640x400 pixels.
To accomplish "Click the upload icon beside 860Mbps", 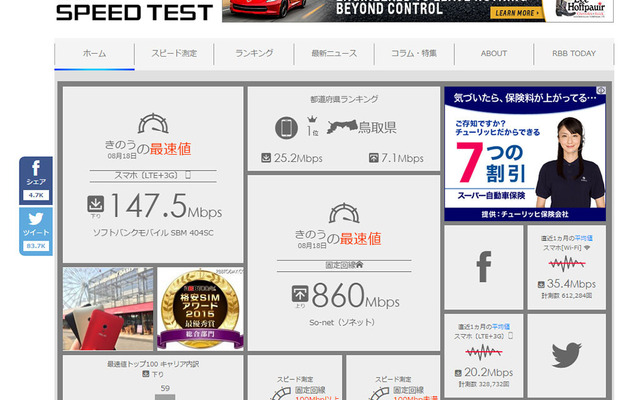I will click(x=300, y=294).
